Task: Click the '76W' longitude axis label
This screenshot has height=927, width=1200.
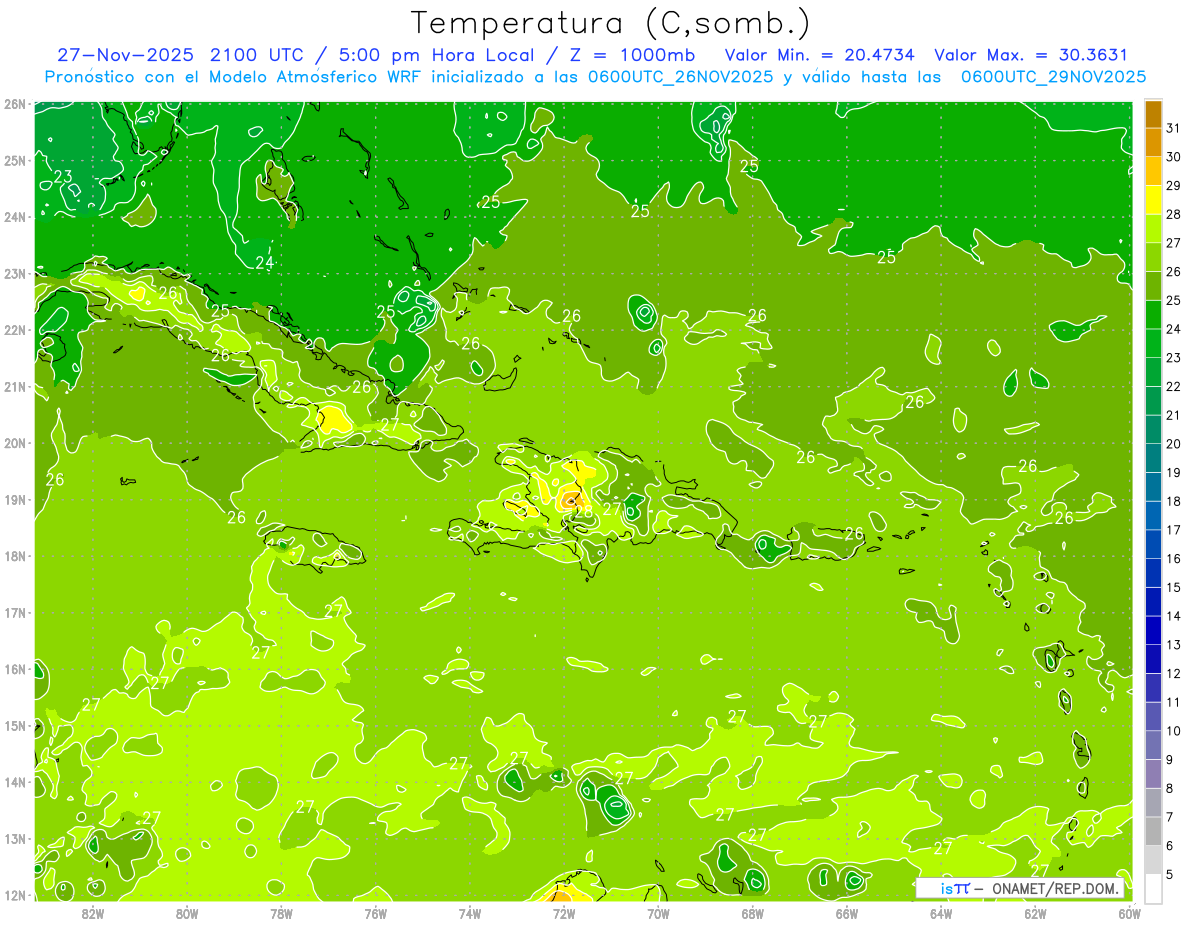Action: click(x=375, y=912)
